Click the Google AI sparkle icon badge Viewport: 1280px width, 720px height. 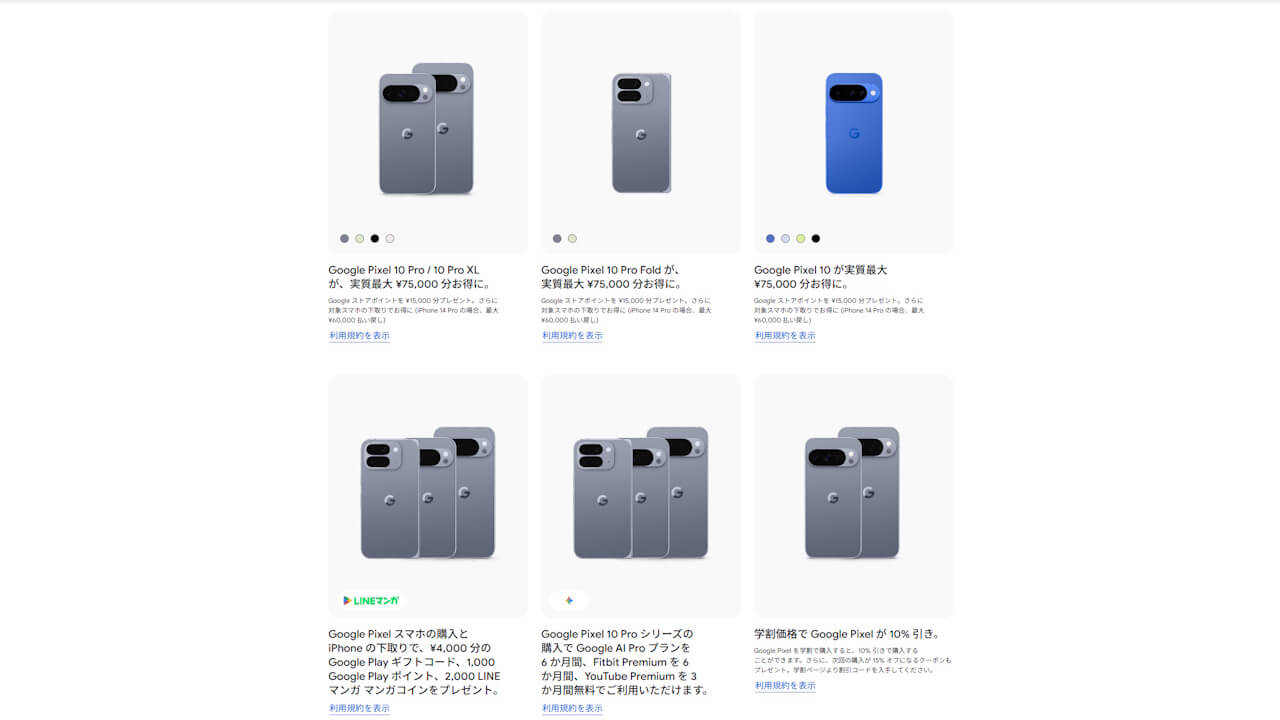coord(569,601)
